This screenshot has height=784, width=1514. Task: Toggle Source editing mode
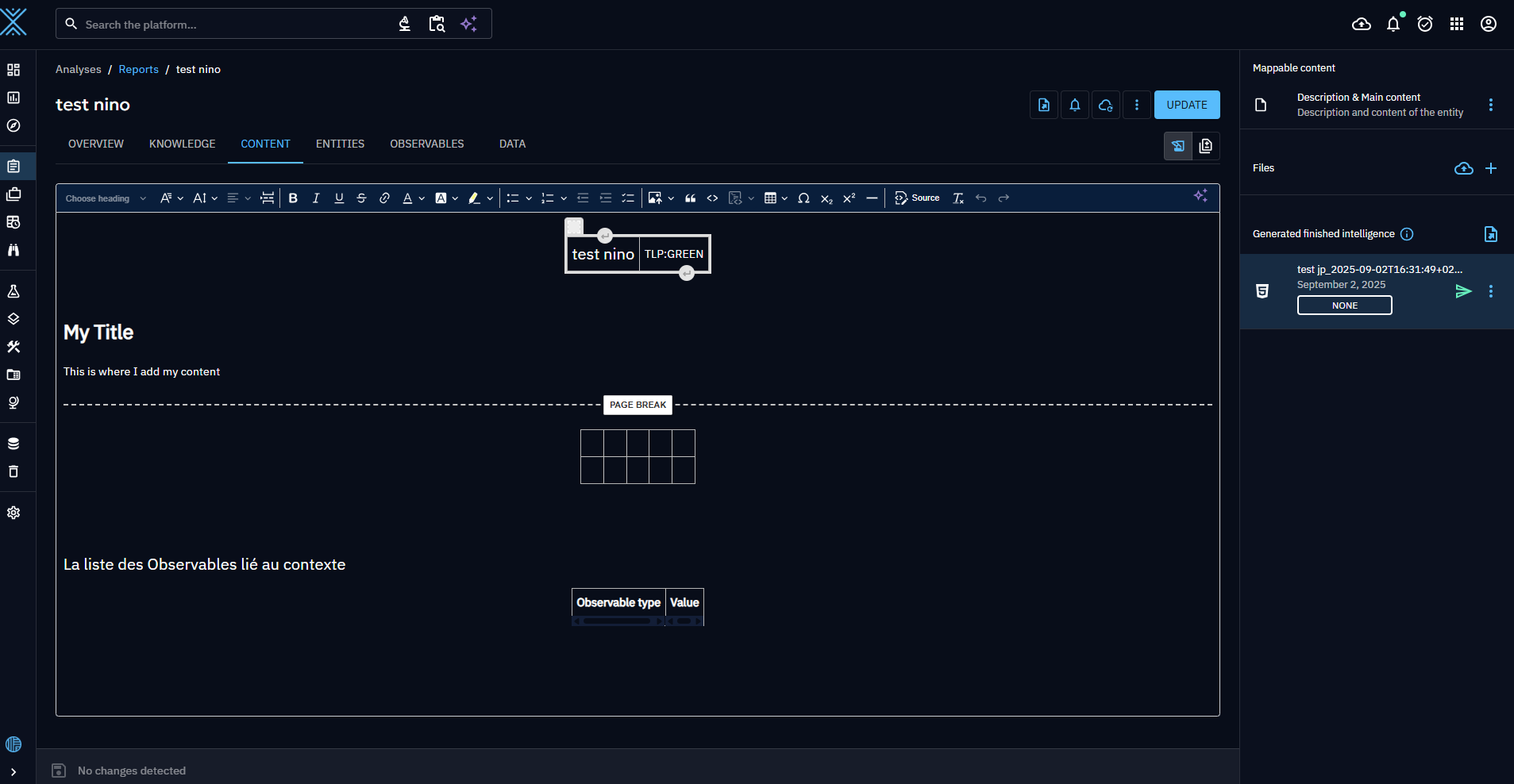pyautogui.click(x=917, y=198)
